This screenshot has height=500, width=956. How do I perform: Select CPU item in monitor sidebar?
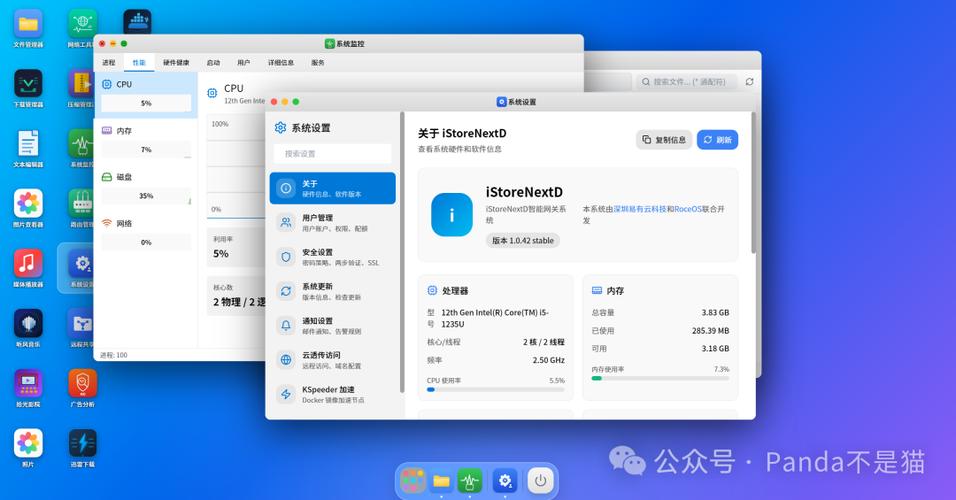(146, 95)
